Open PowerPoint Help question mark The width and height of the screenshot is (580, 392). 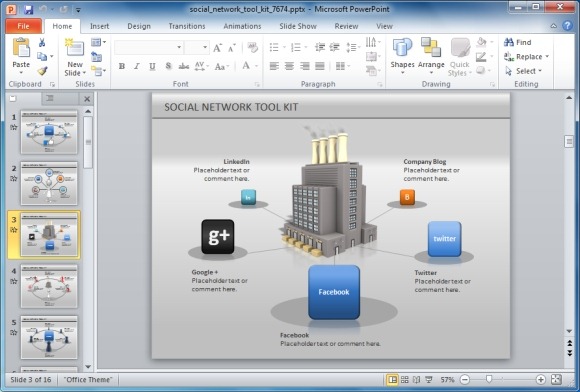(567, 26)
